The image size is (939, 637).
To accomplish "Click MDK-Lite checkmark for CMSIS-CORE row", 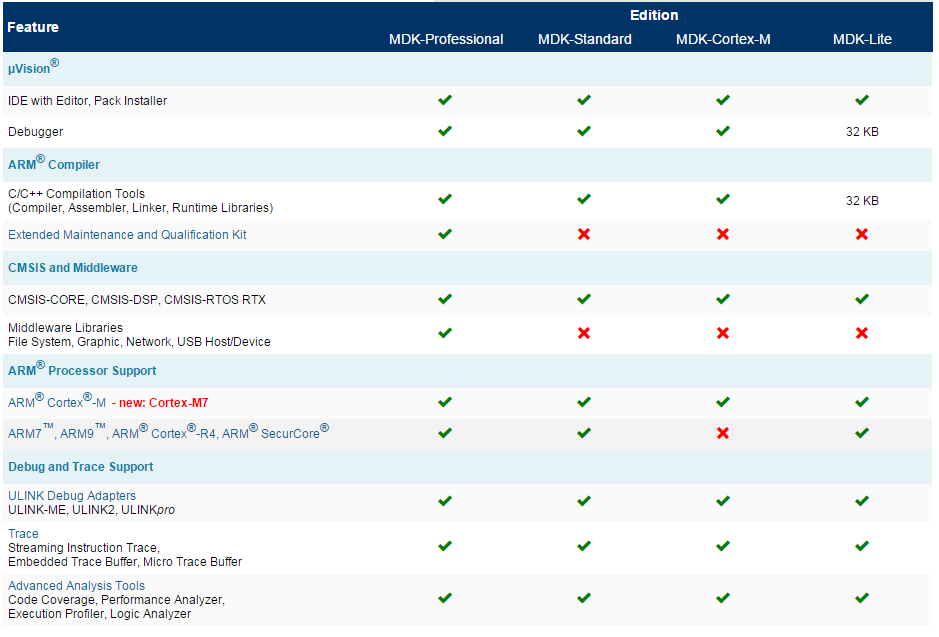I will click(x=862, y=298).
